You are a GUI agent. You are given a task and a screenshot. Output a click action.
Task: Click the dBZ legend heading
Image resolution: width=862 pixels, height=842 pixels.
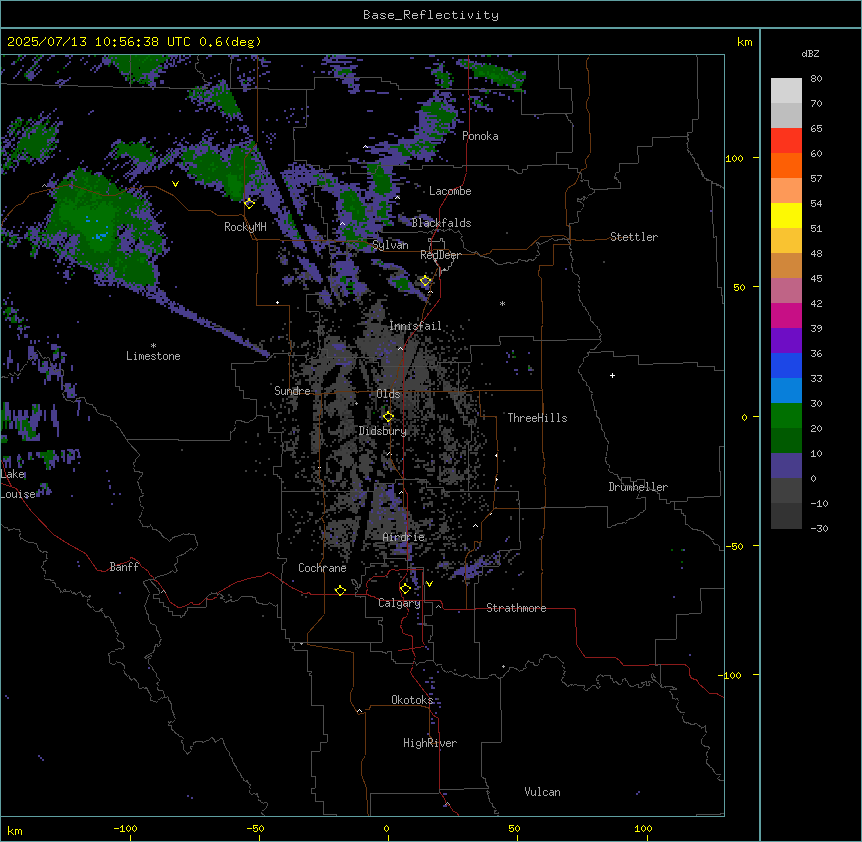point(810,54)
